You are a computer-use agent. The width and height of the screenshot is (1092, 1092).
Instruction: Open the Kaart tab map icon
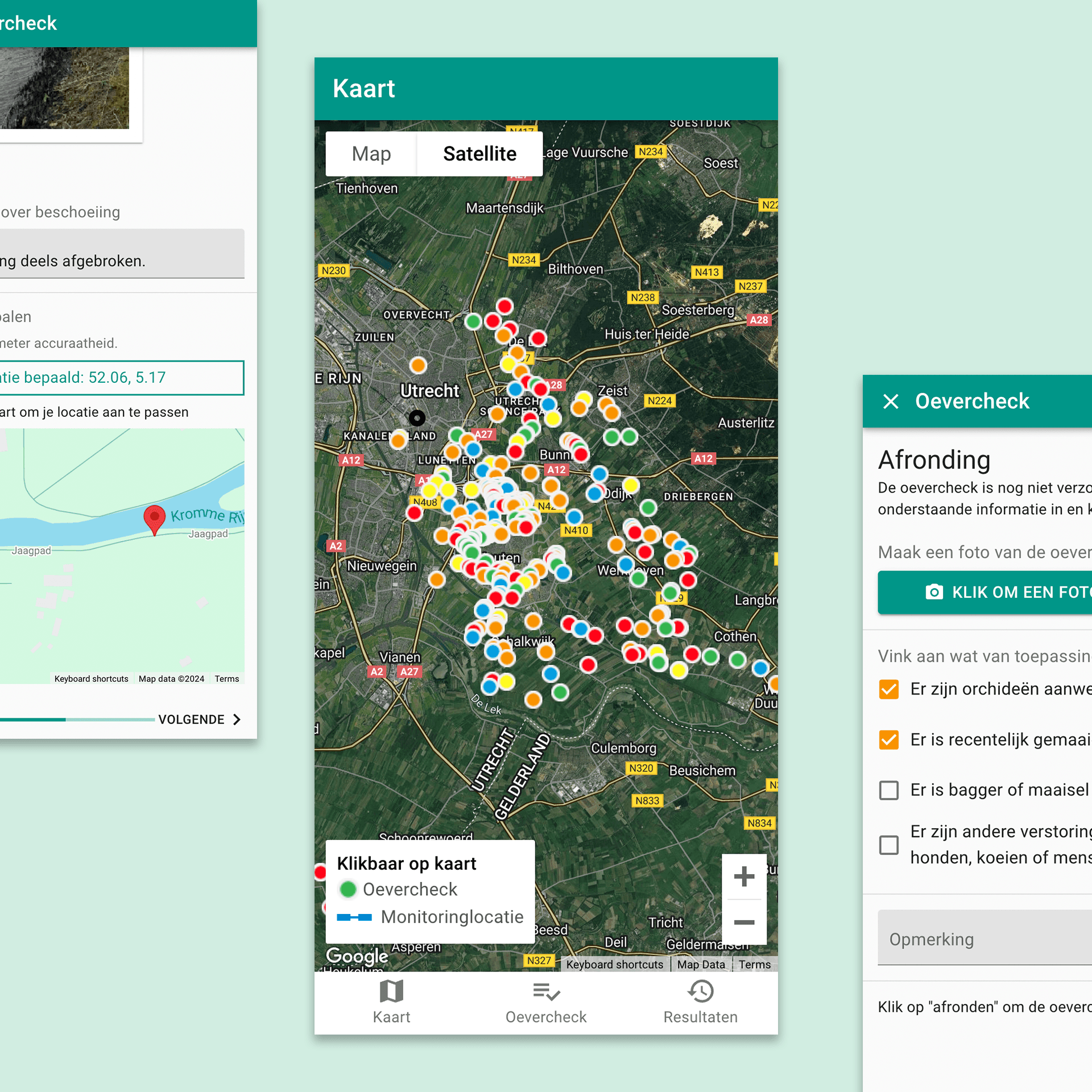(x=391, y=991)
